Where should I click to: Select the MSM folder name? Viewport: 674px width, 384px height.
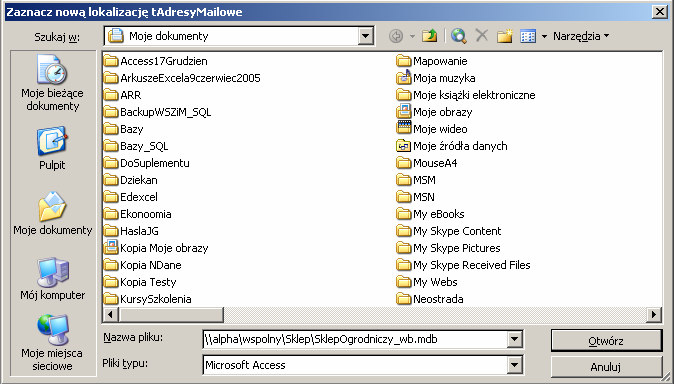coord(424,180)
